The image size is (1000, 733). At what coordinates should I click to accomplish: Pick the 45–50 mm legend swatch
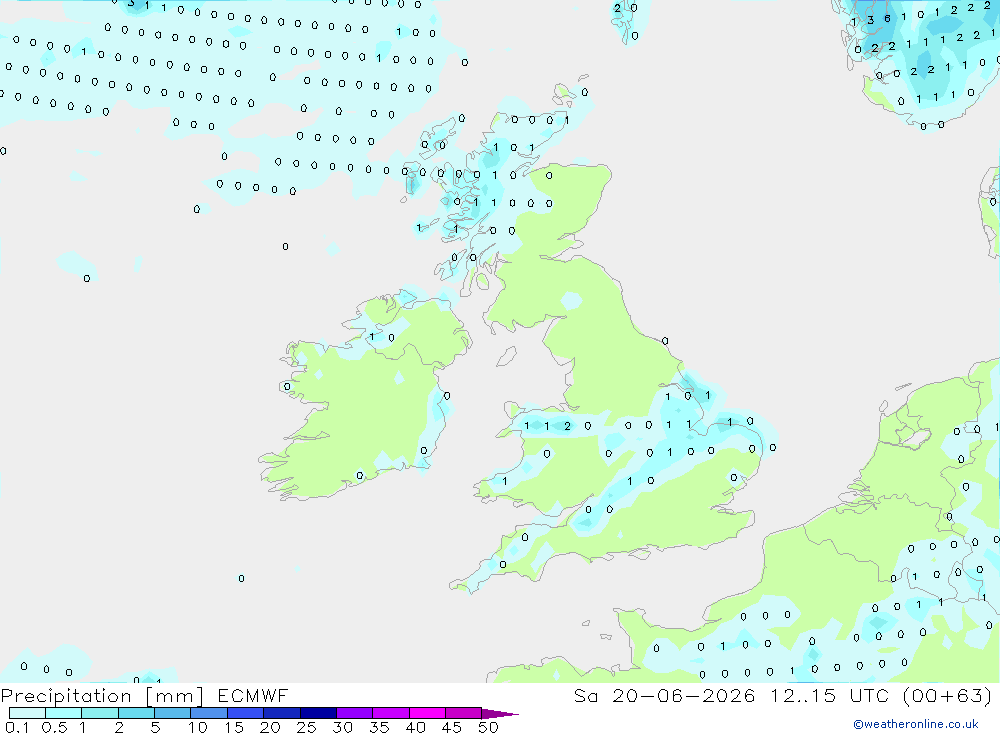[x=464, y=713]
